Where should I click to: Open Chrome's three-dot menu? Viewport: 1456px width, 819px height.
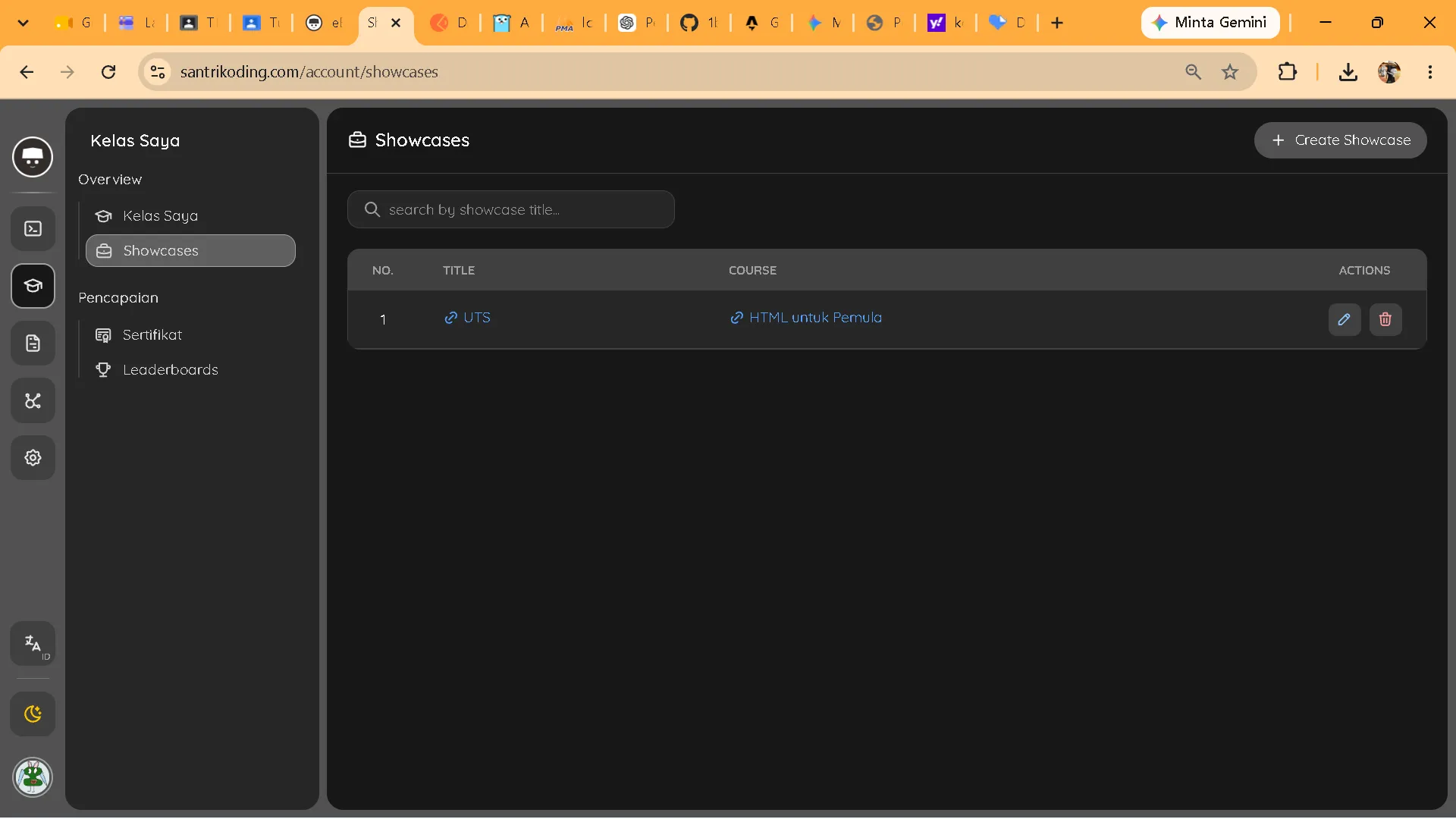(1430, 72)
